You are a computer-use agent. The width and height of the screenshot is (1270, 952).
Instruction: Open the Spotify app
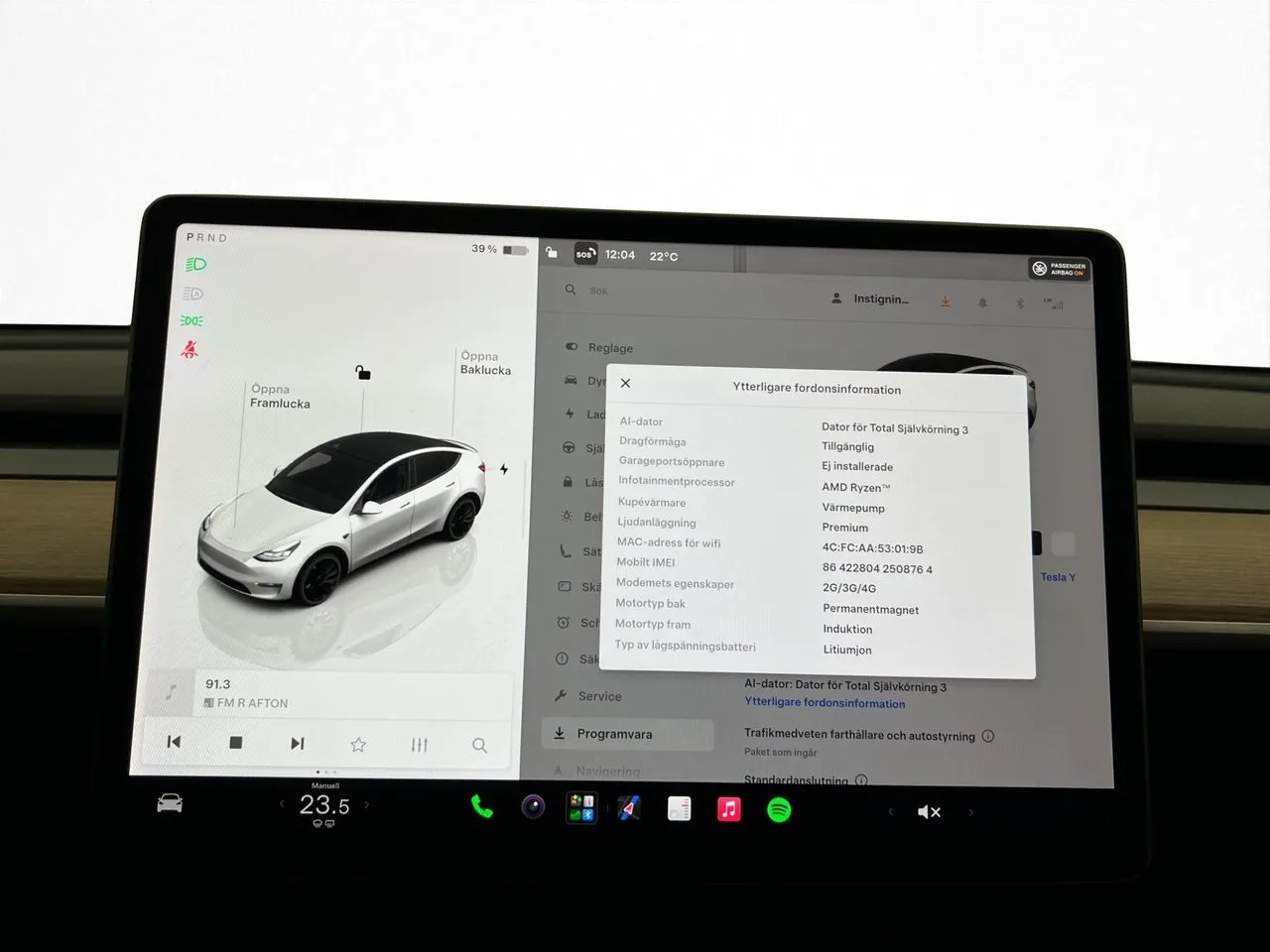[x=779, y=810]
